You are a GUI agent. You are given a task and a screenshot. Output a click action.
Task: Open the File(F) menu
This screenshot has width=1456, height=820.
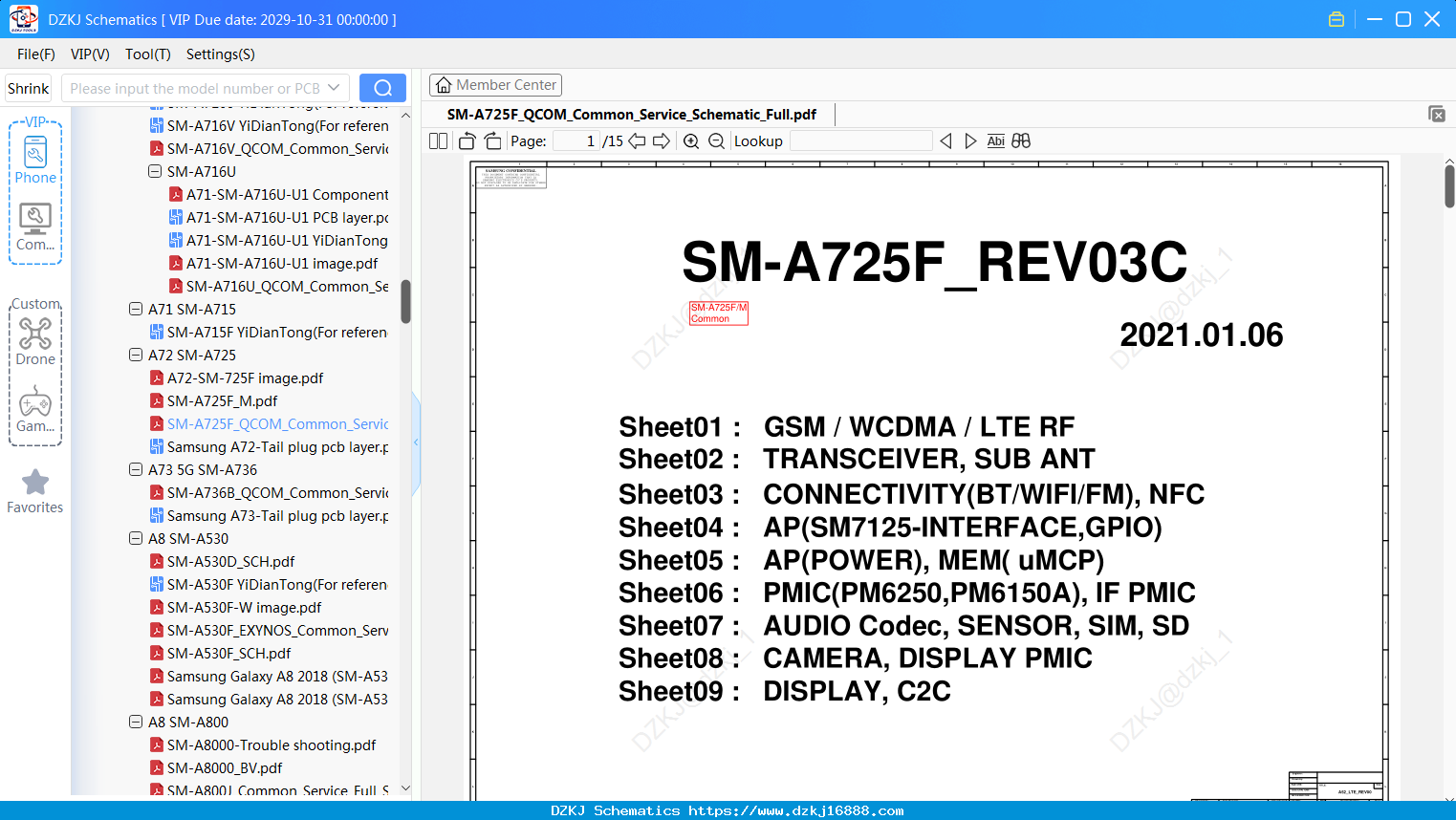pyautogui.click(x=36, y=54)
